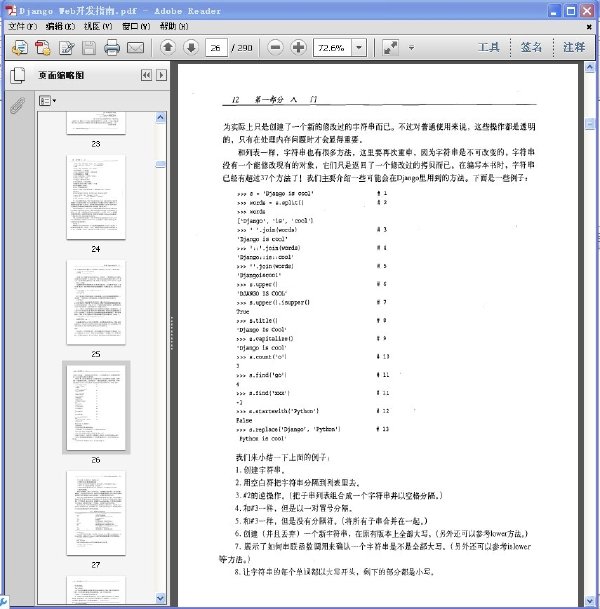Viewport: 600px width, 609px height.
Task: Open the 工具 (Tools) pane
Action: (488, 47)
